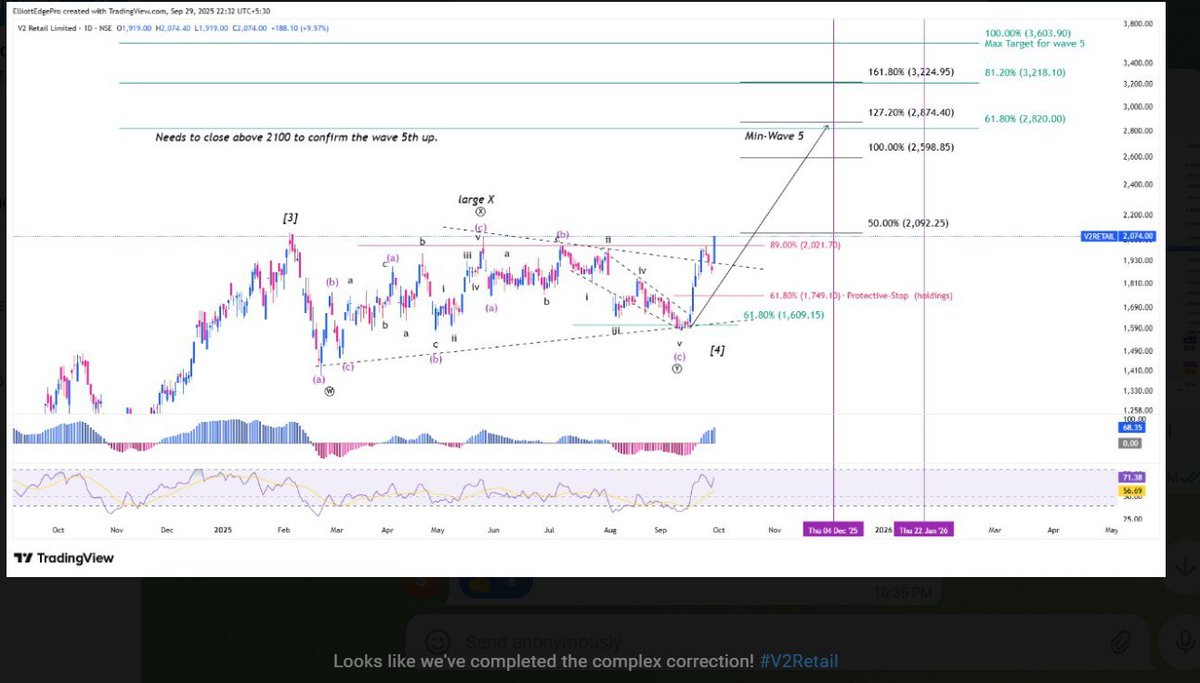Select the 'Thu 04 Dec '25' date marker

[833, 530]
